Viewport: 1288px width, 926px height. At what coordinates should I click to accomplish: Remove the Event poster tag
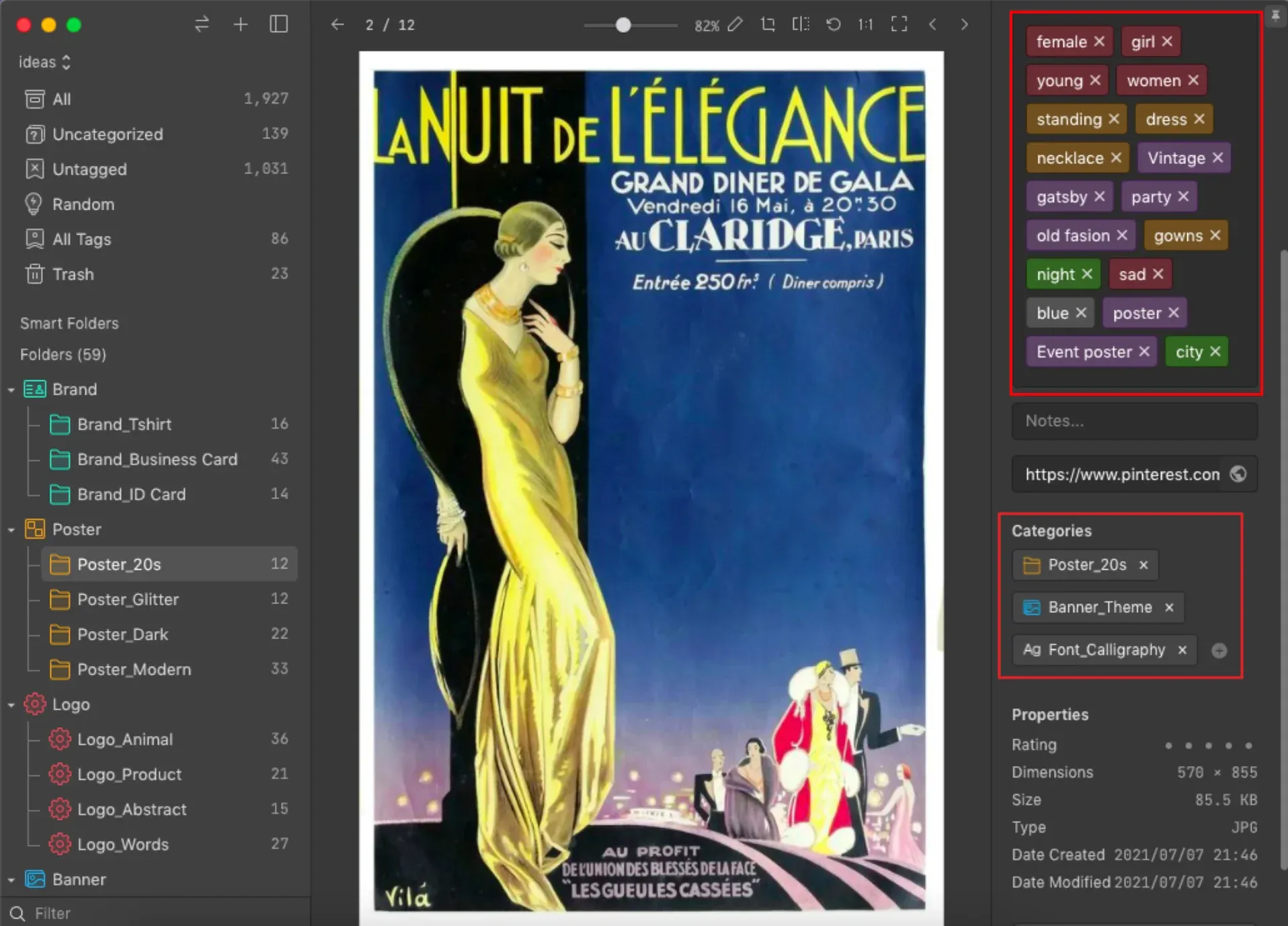pos(1144,351)
